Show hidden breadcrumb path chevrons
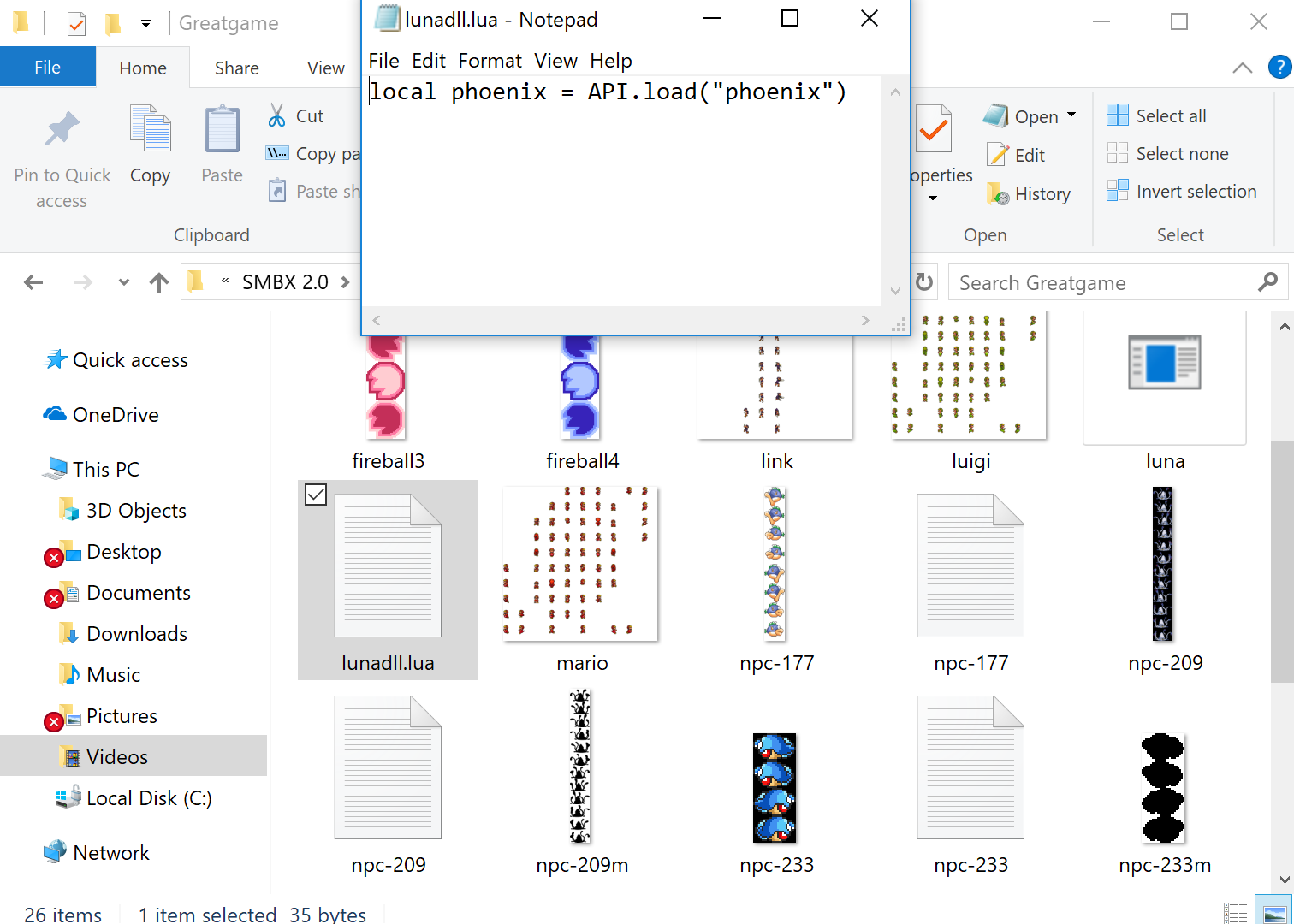Screen dimensions: 1294x924 point(225,281)
